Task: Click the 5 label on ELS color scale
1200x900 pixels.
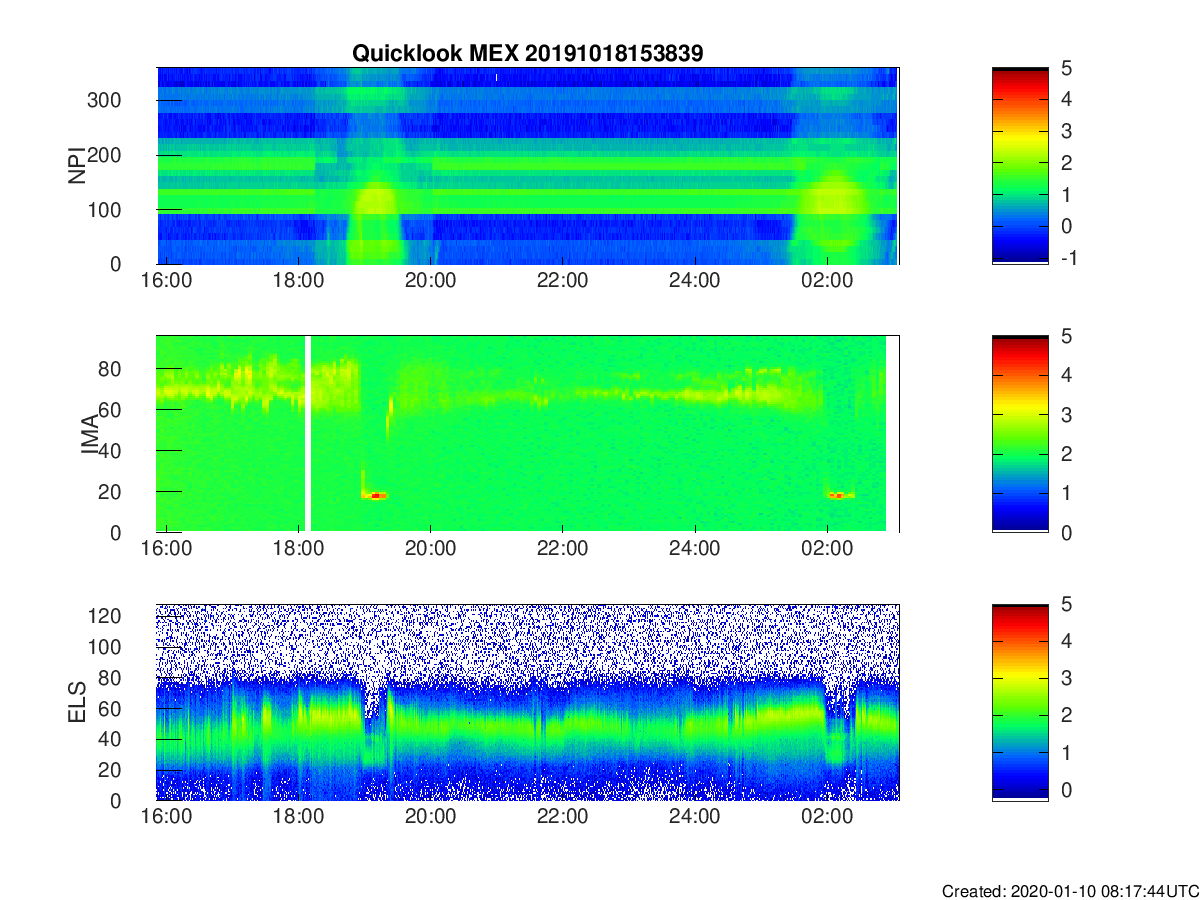Action: [x=1066, y=604]
